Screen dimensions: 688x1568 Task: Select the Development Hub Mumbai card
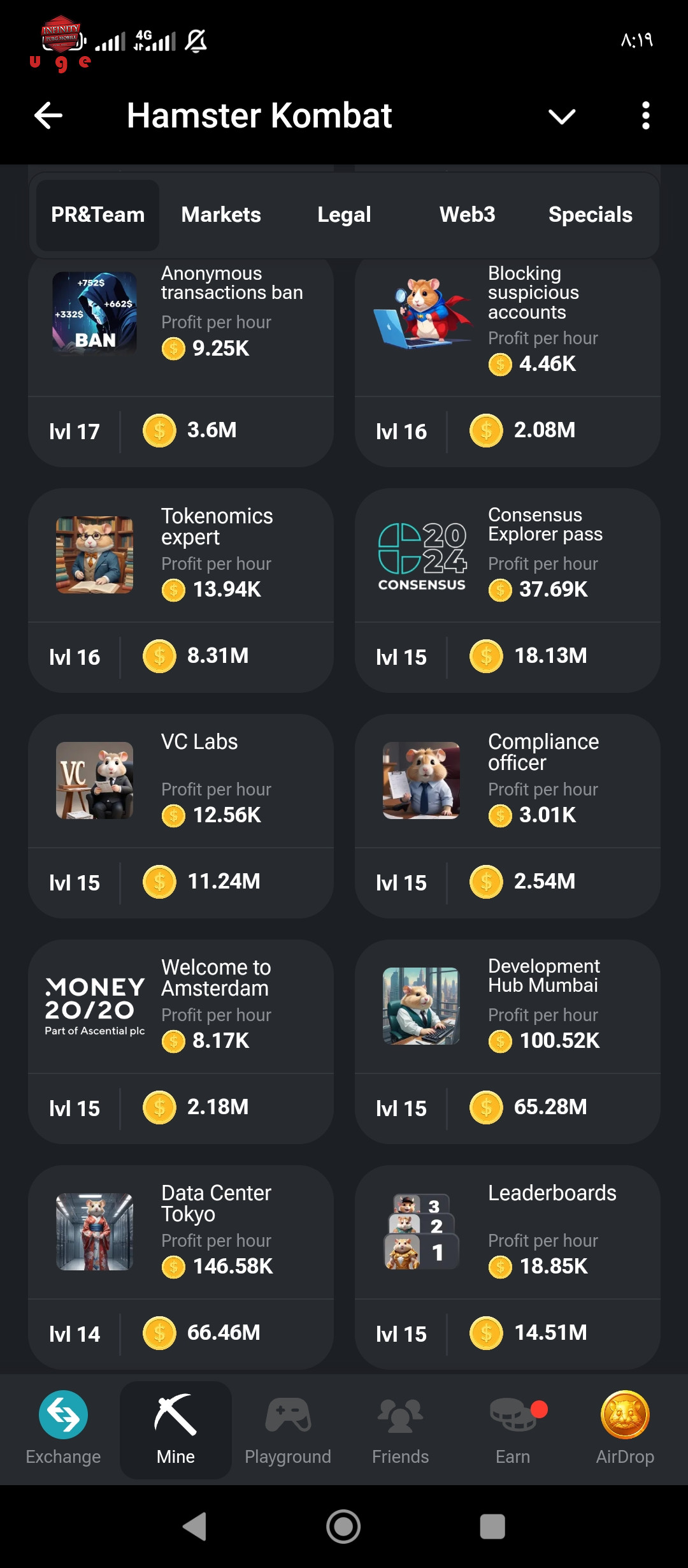(x=508, y=1042)
